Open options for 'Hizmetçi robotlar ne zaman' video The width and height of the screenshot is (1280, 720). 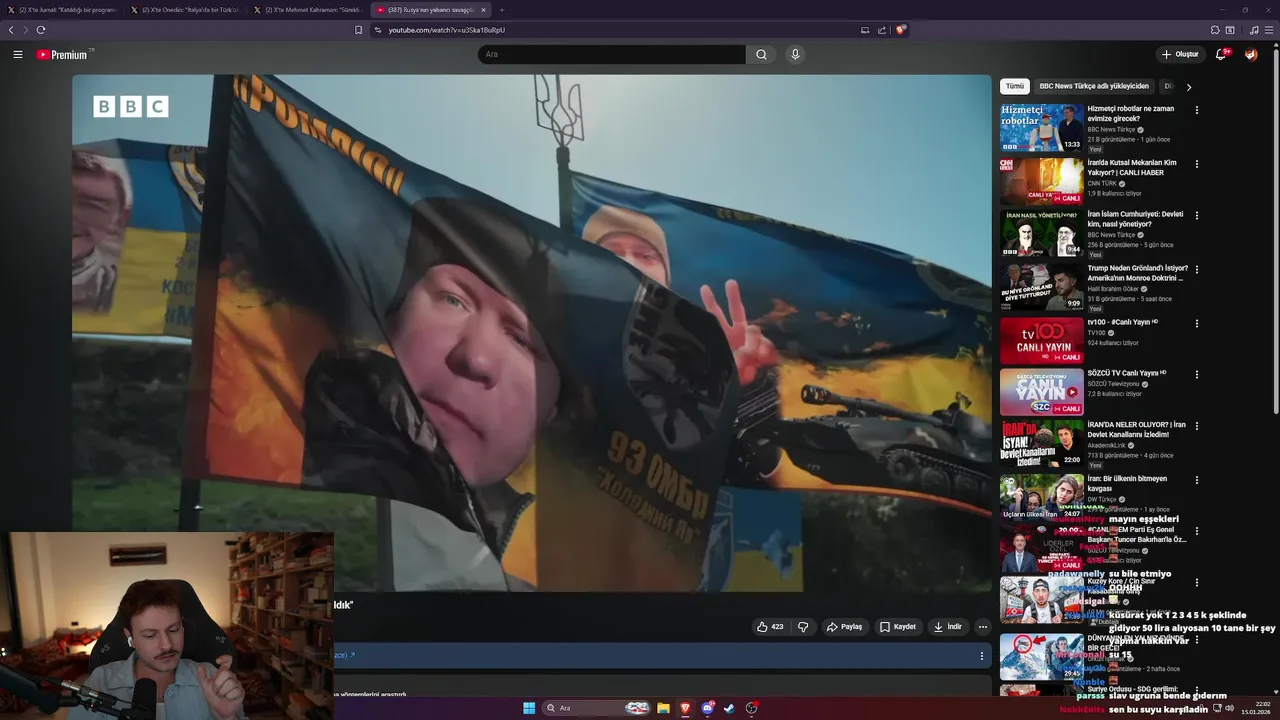click(x=1196, y=110)
